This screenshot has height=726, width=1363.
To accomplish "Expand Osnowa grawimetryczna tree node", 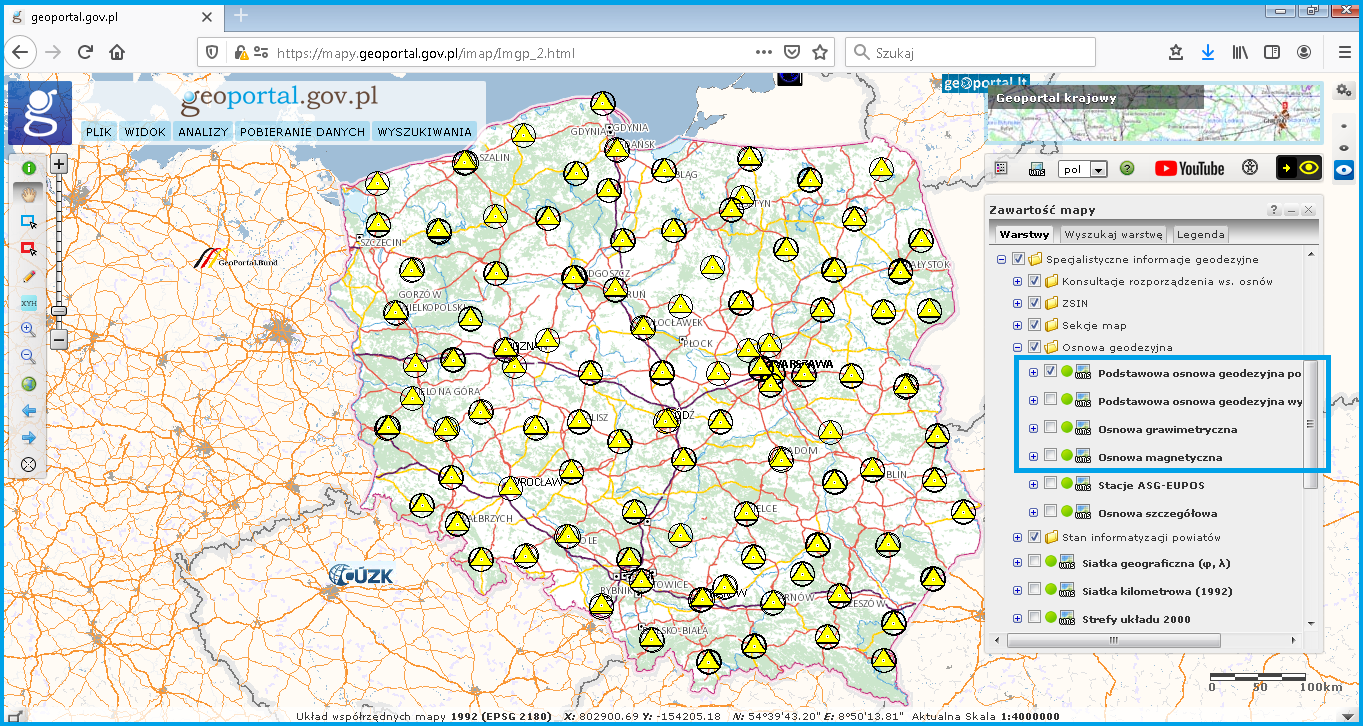I will tap(1034, 429).
